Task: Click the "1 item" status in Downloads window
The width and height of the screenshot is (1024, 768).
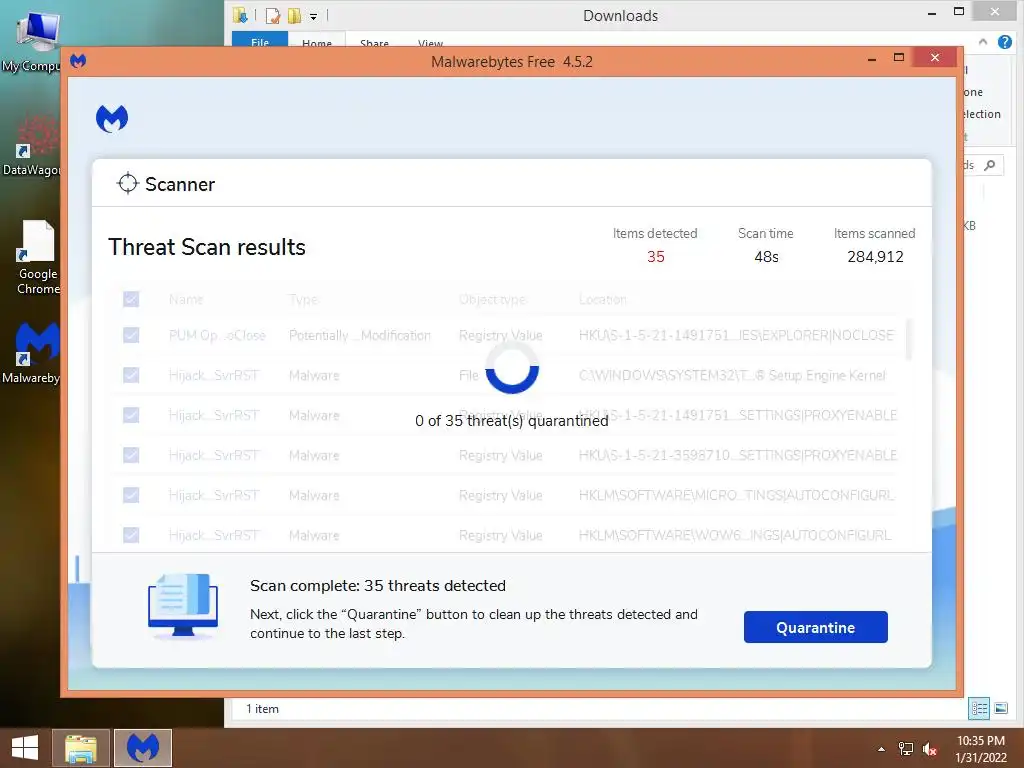Action: coord(263,709)
